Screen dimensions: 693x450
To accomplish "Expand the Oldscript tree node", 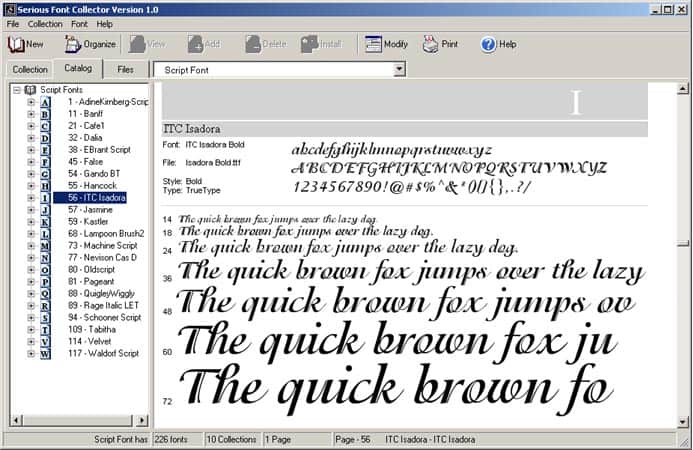I will coord(31,270).
